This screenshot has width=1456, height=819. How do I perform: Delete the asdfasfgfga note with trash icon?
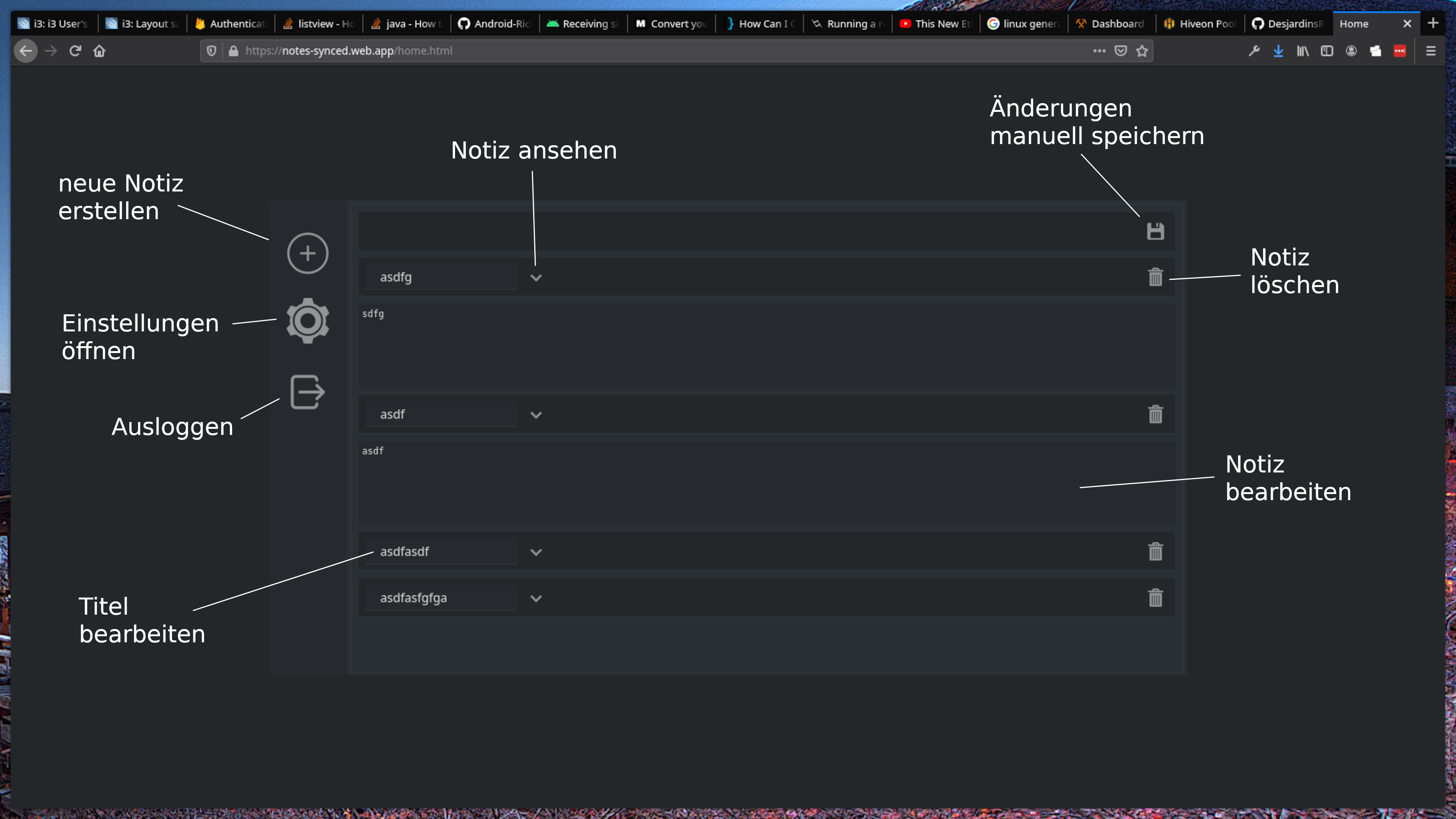(x=1155, y=598)
